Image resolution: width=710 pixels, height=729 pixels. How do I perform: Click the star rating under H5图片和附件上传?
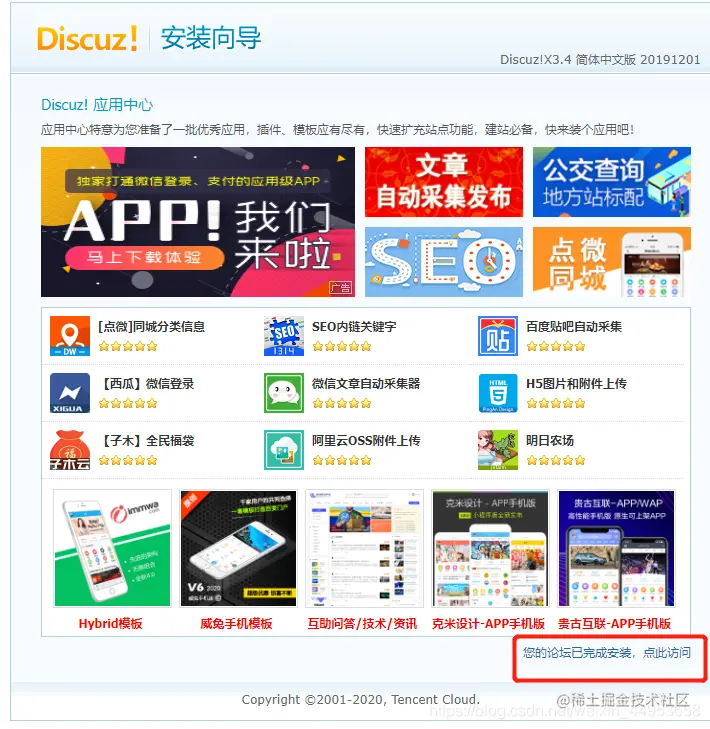coord(556,404)
